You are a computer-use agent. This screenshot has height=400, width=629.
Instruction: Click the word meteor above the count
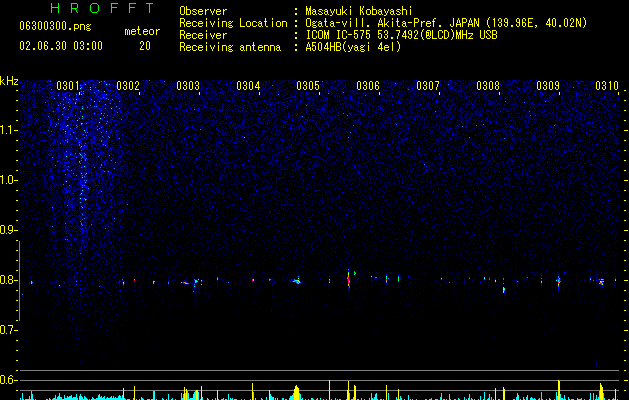point(142,31)
